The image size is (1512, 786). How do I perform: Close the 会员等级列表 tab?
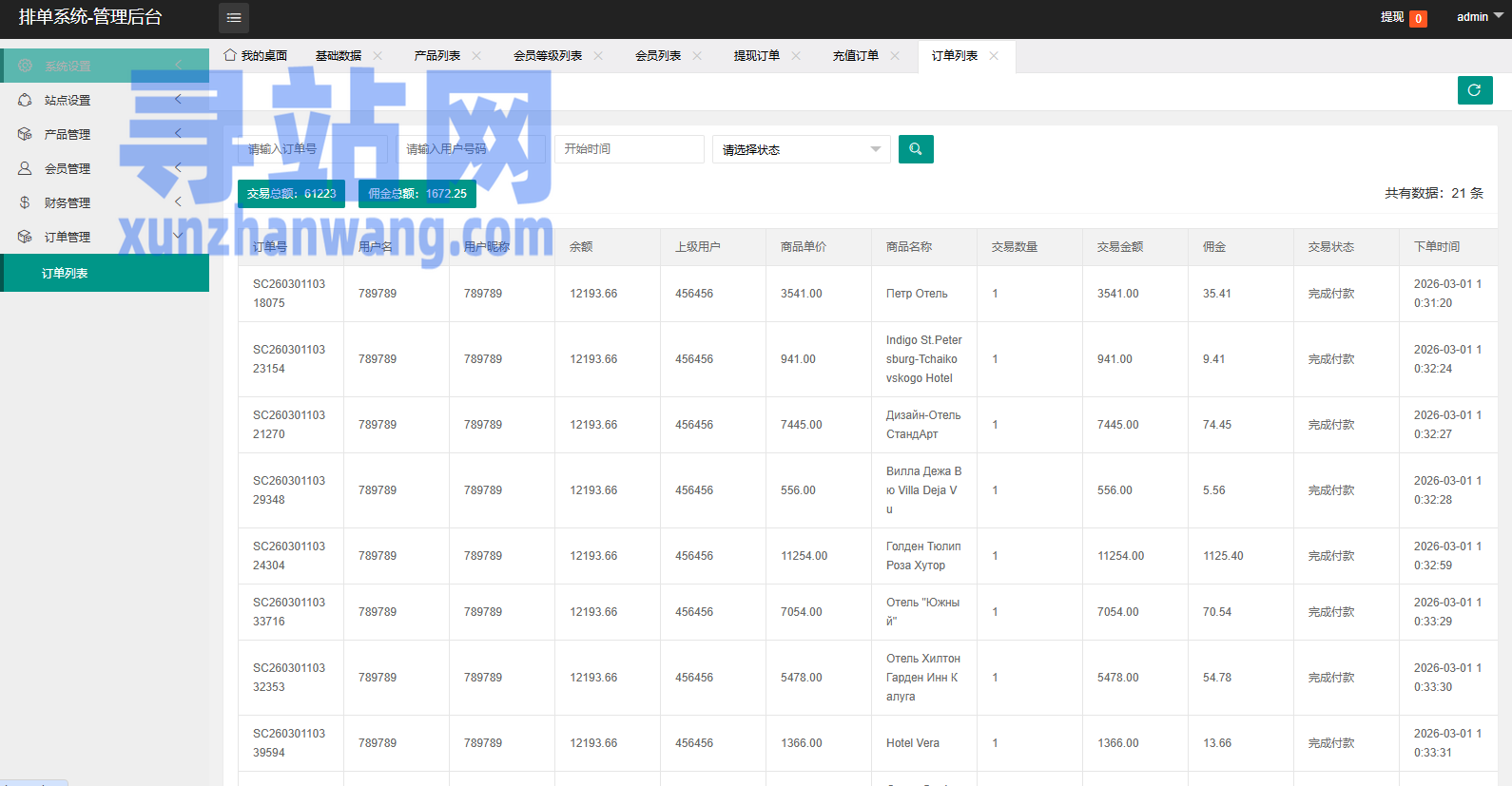598,56
